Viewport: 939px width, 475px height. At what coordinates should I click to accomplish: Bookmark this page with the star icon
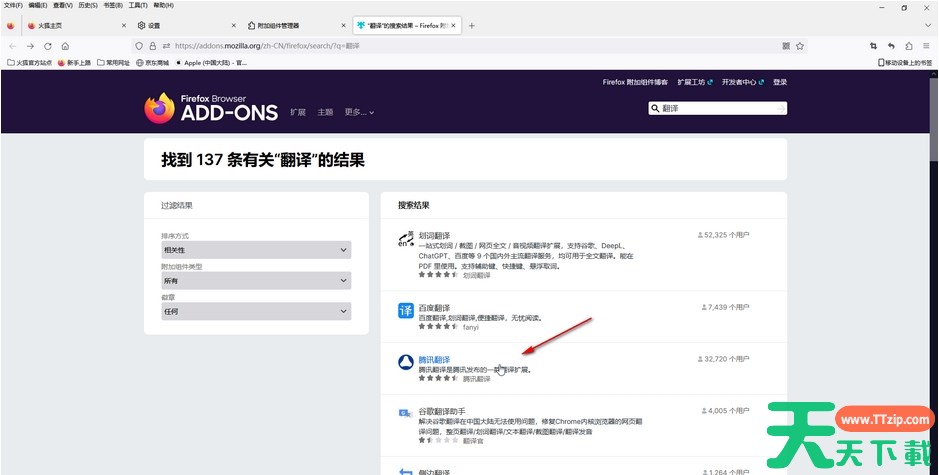click(800, 46)
